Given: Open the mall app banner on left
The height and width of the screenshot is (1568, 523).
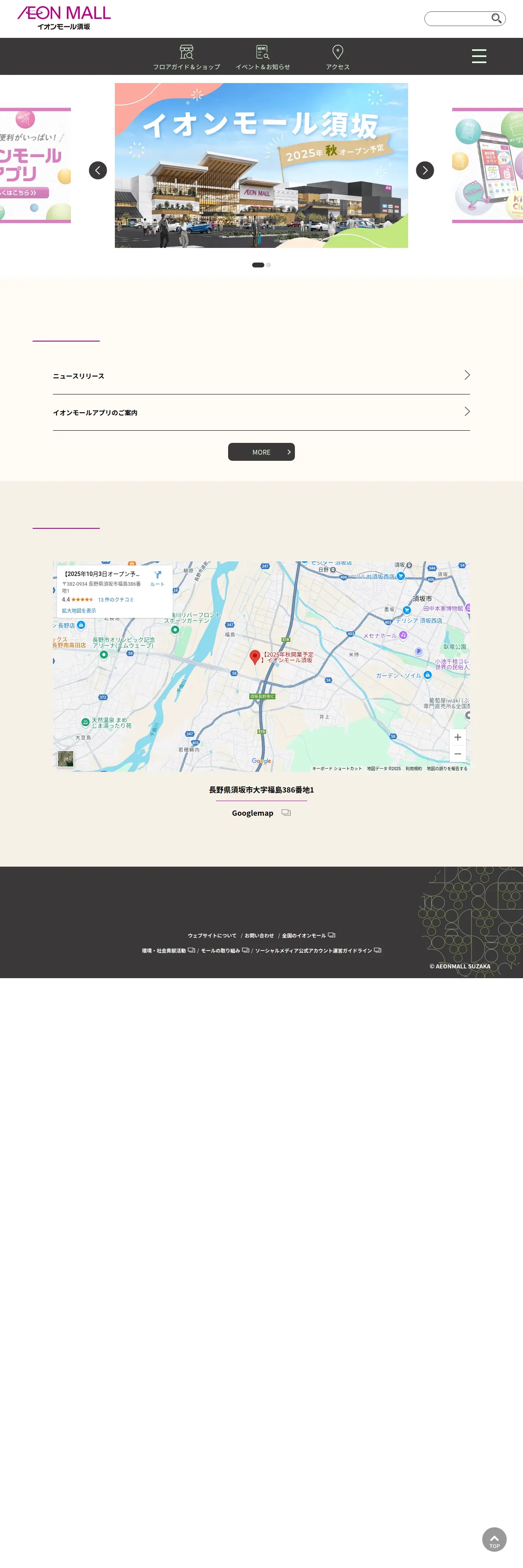Looking at the screenshot, I should pos(35,166).
